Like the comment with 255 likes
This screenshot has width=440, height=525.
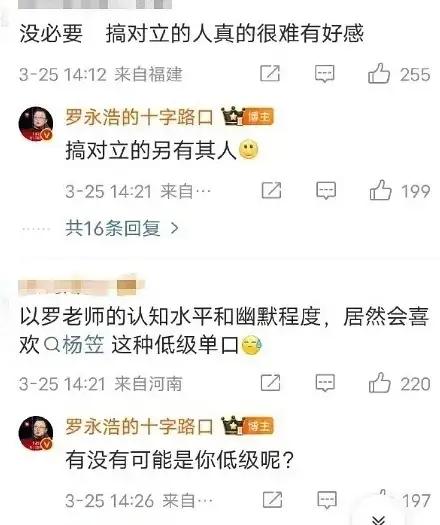(x=379, y=73)
